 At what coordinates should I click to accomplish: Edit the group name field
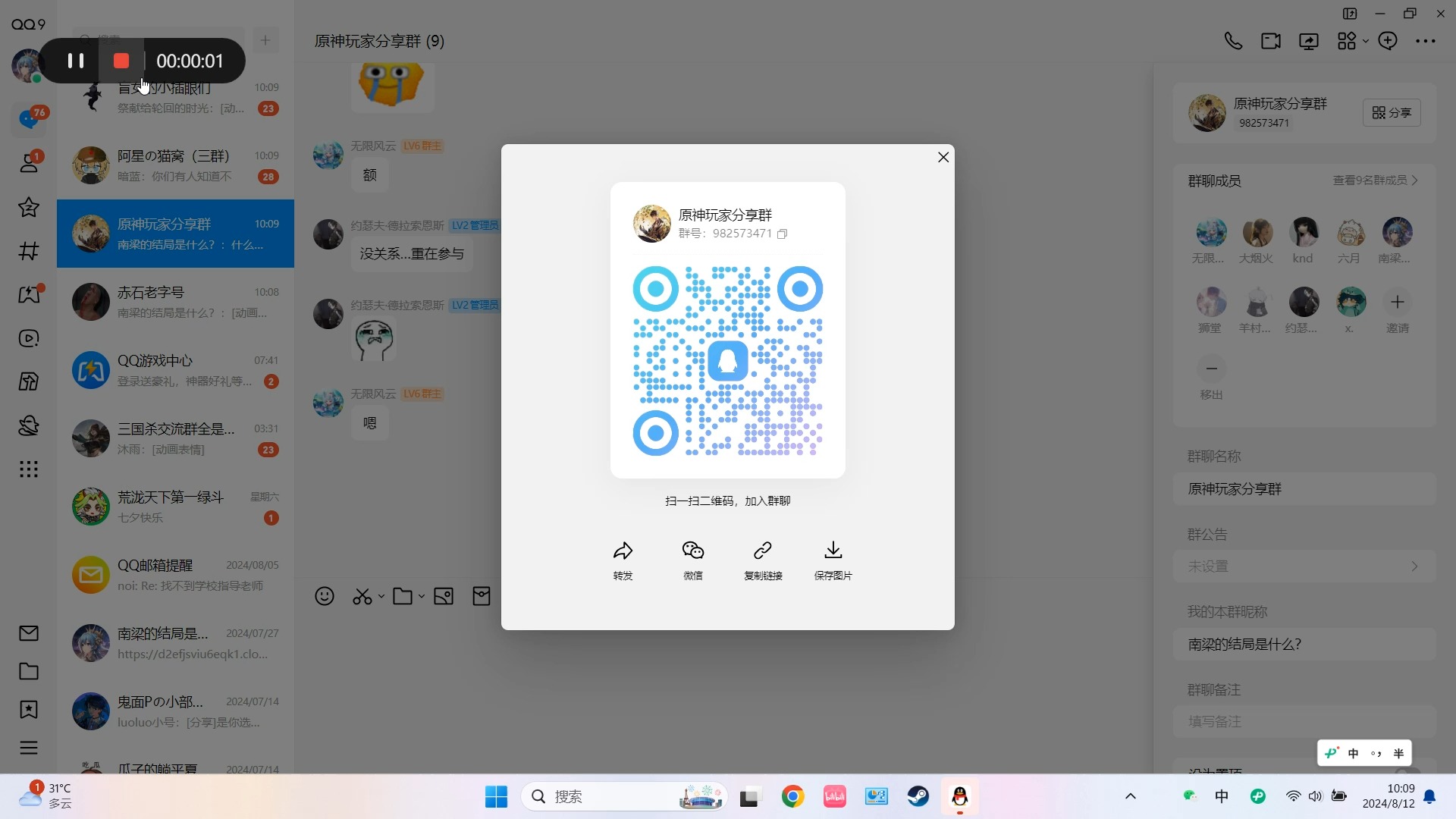1304,489
